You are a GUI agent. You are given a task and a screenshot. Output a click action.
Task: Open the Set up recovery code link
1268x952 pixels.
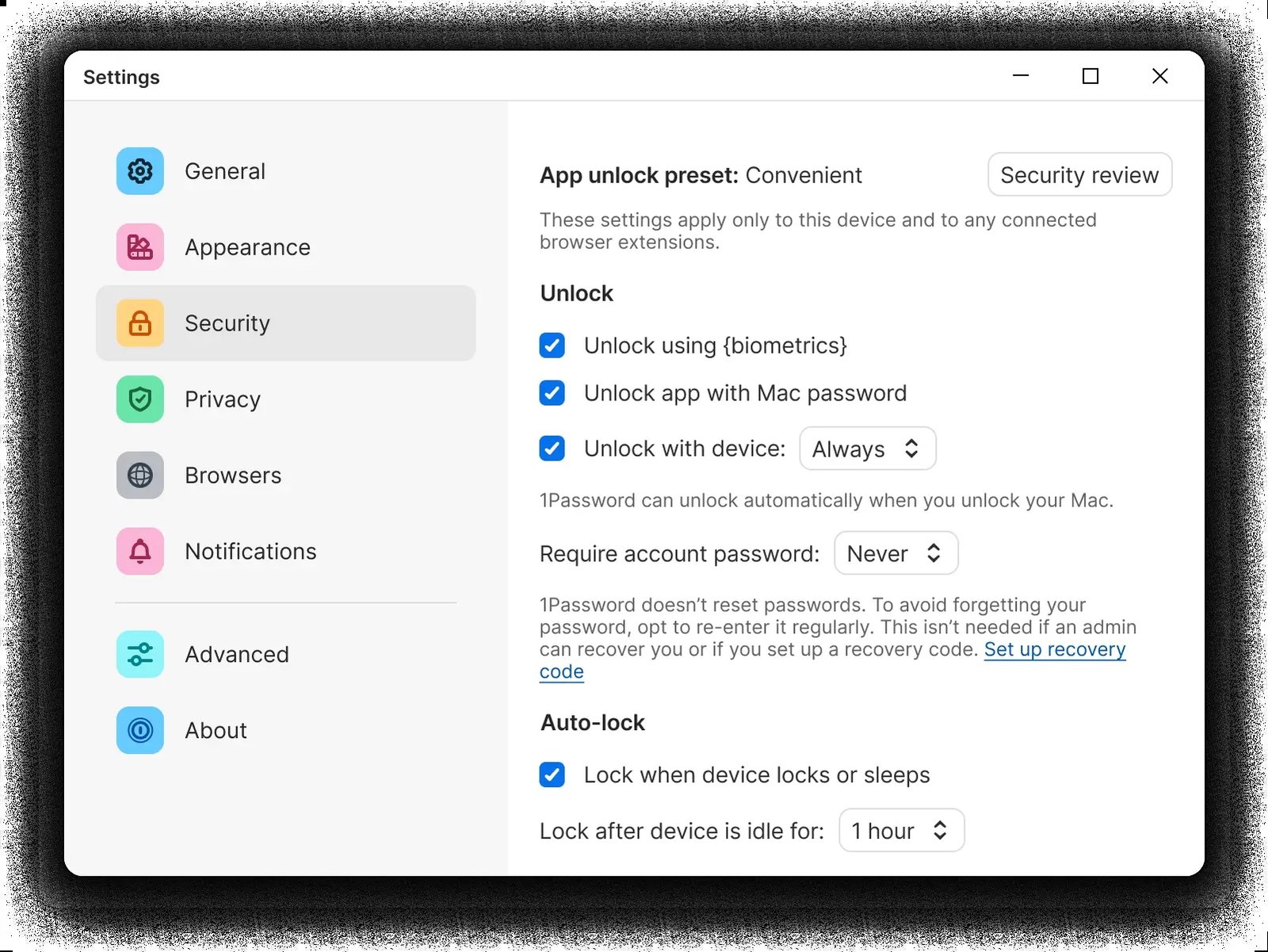tap(1054, 649)
